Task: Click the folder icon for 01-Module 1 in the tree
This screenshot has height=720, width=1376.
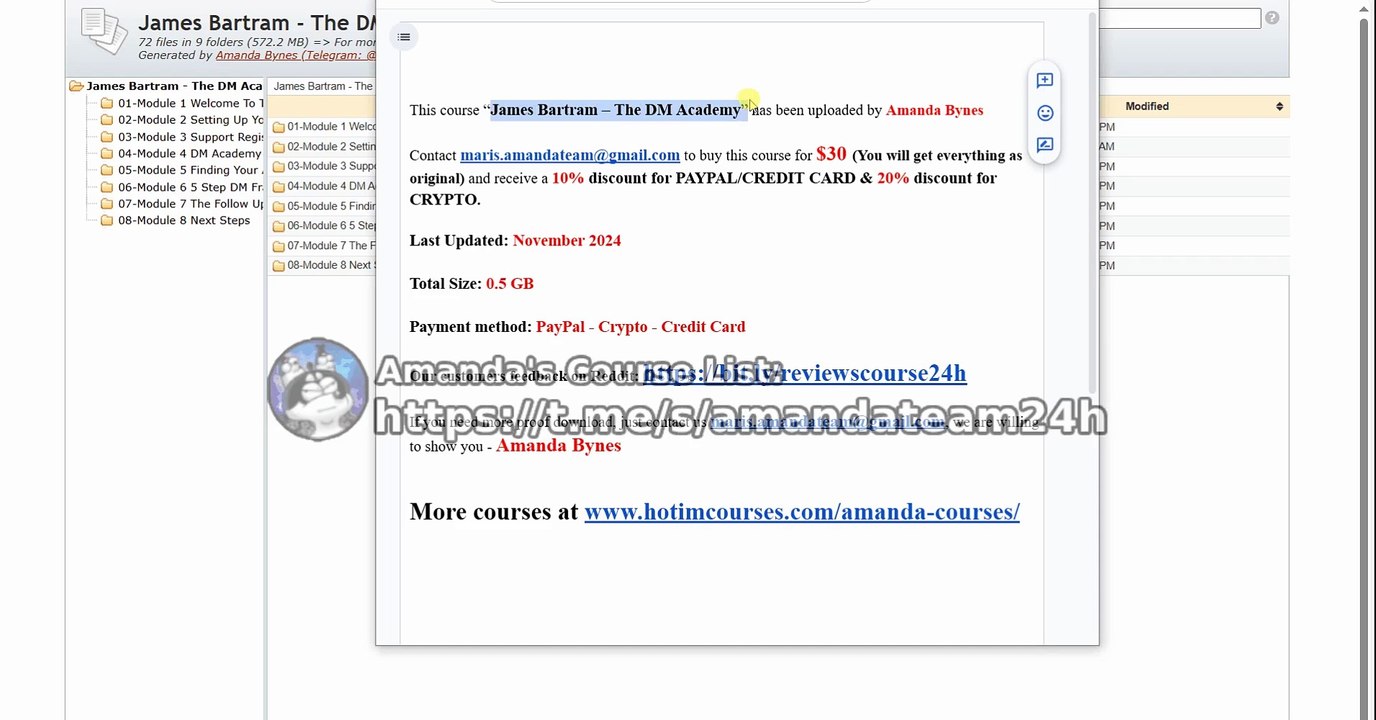Action: [x=107, y=103]
